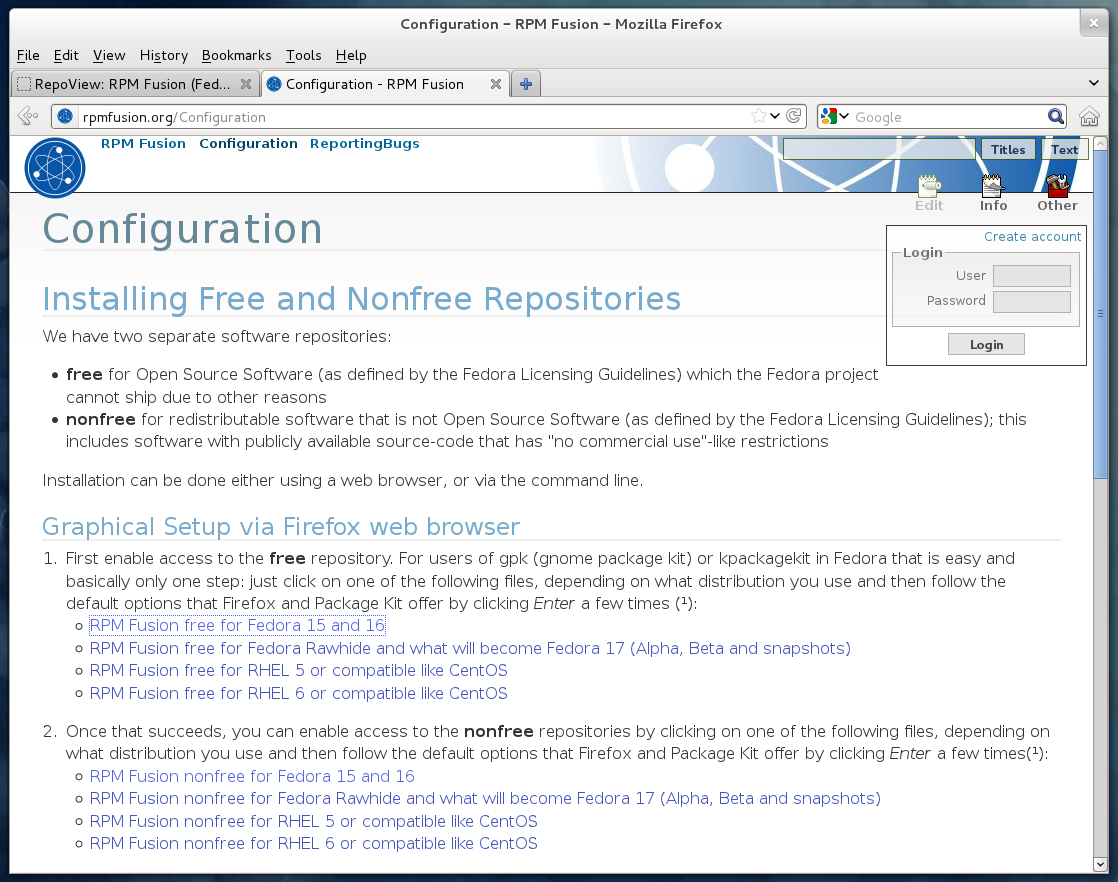Open RPM Fusion free for RHEL 5 link
The image size is (1118, 882).
(298, 670)
